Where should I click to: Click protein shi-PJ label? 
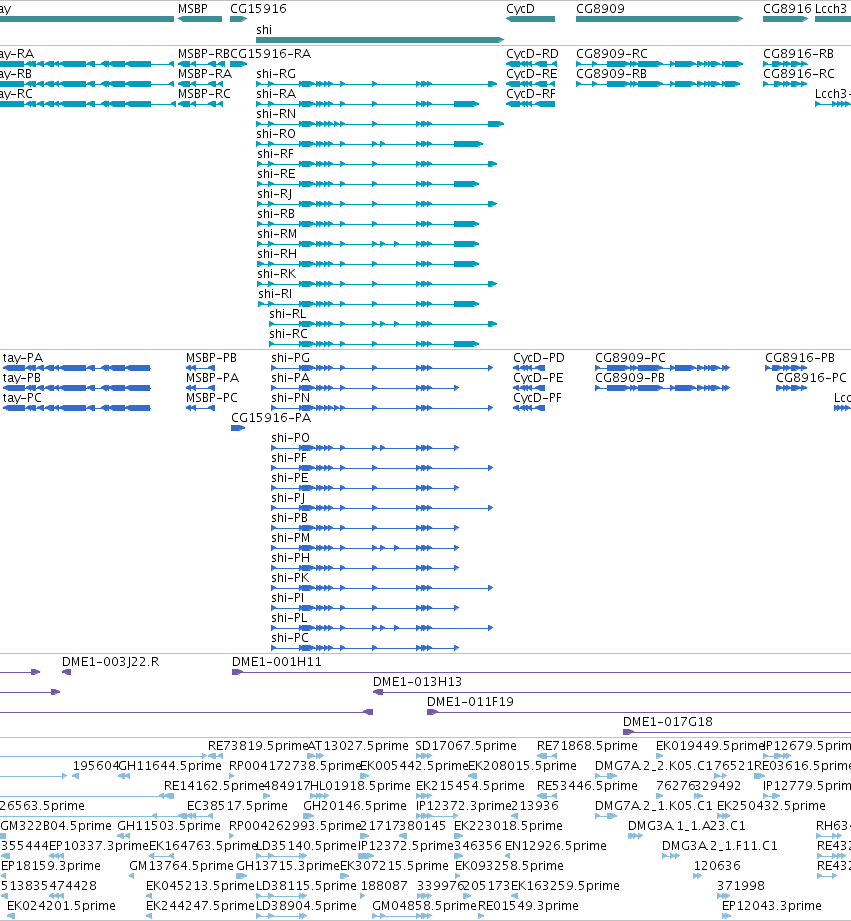(288, 498)
